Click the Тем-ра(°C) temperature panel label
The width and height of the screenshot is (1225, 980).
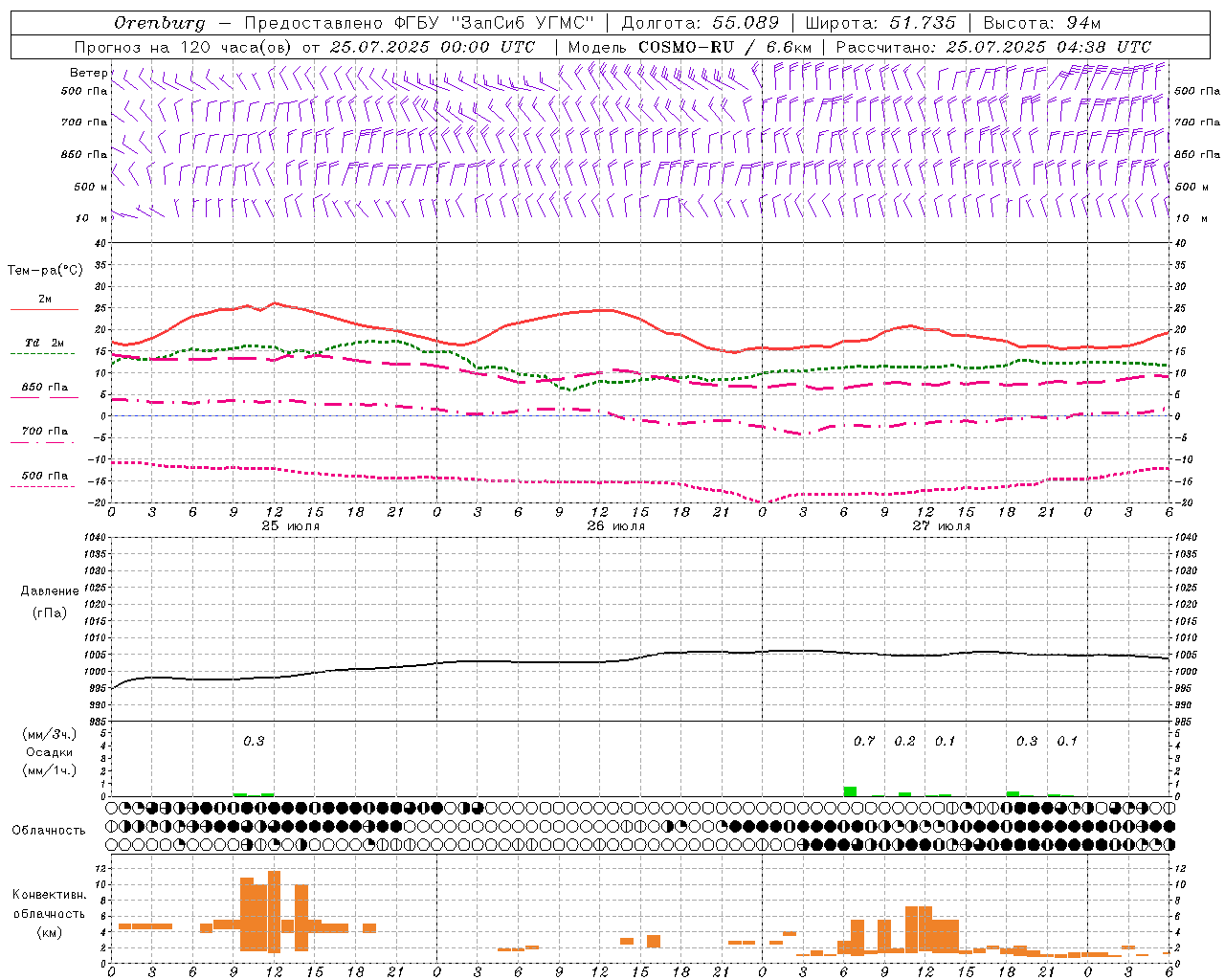(45, 271)
